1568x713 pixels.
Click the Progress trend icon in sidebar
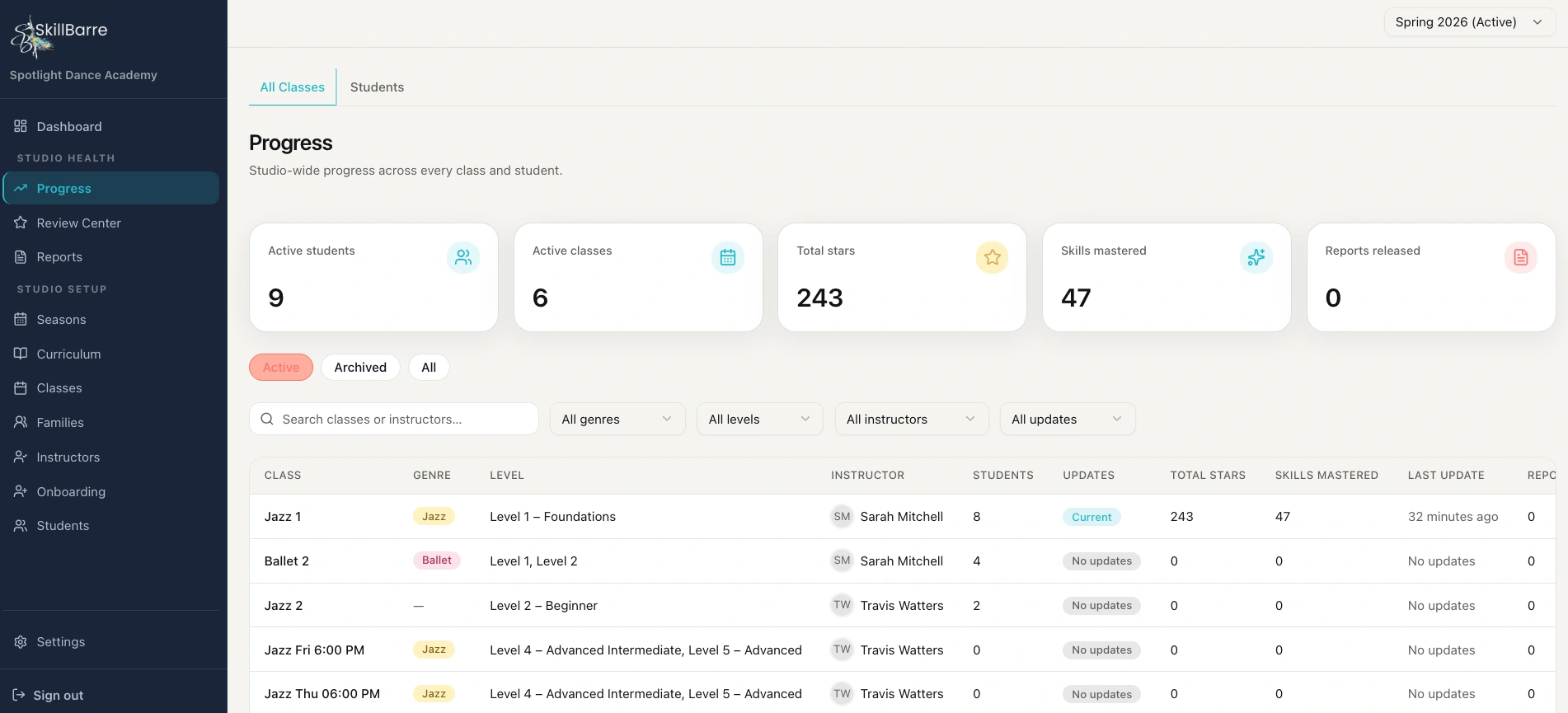click(x=21, y=188)
